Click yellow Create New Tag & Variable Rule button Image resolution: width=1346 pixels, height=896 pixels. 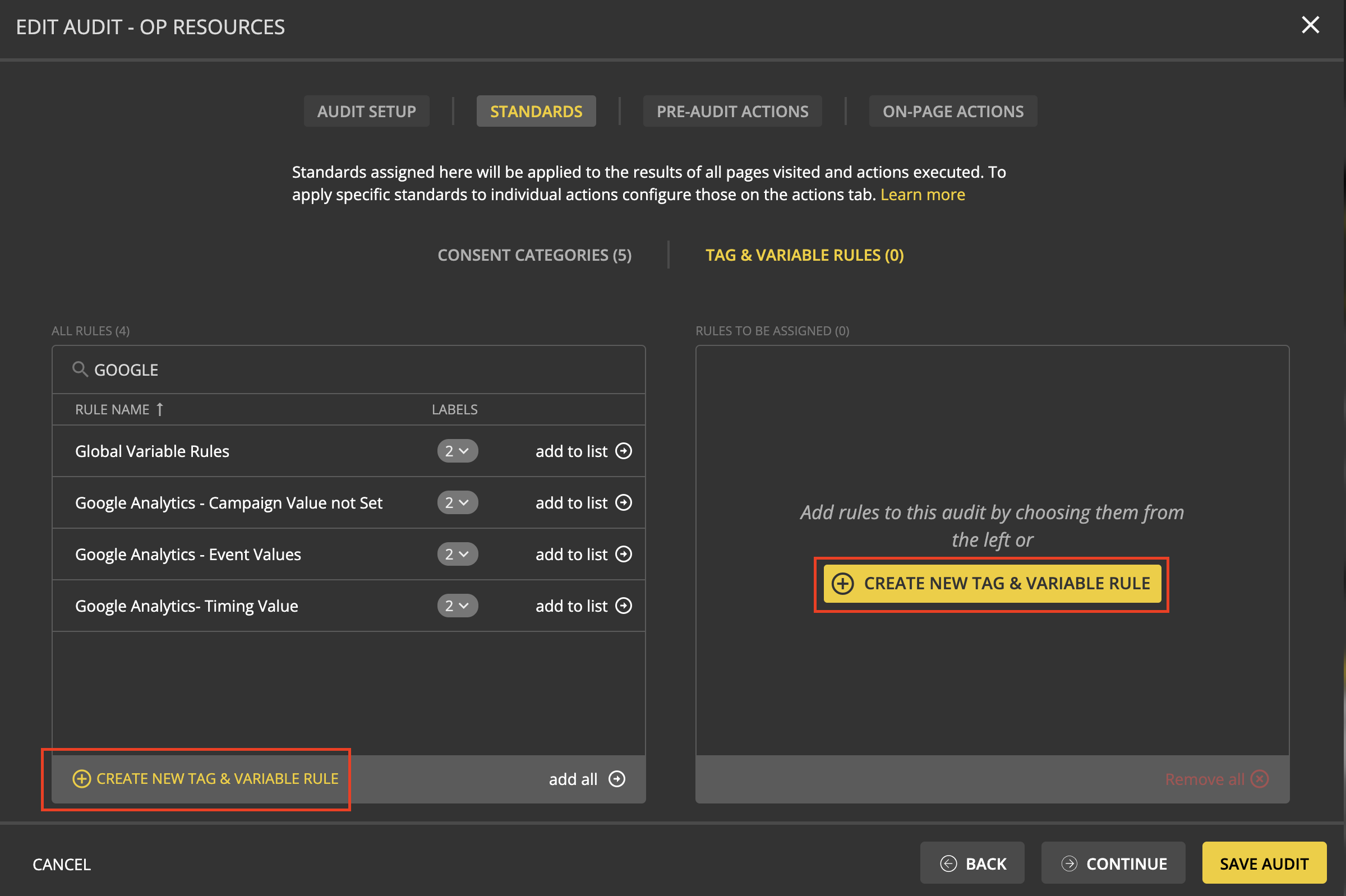992,584
